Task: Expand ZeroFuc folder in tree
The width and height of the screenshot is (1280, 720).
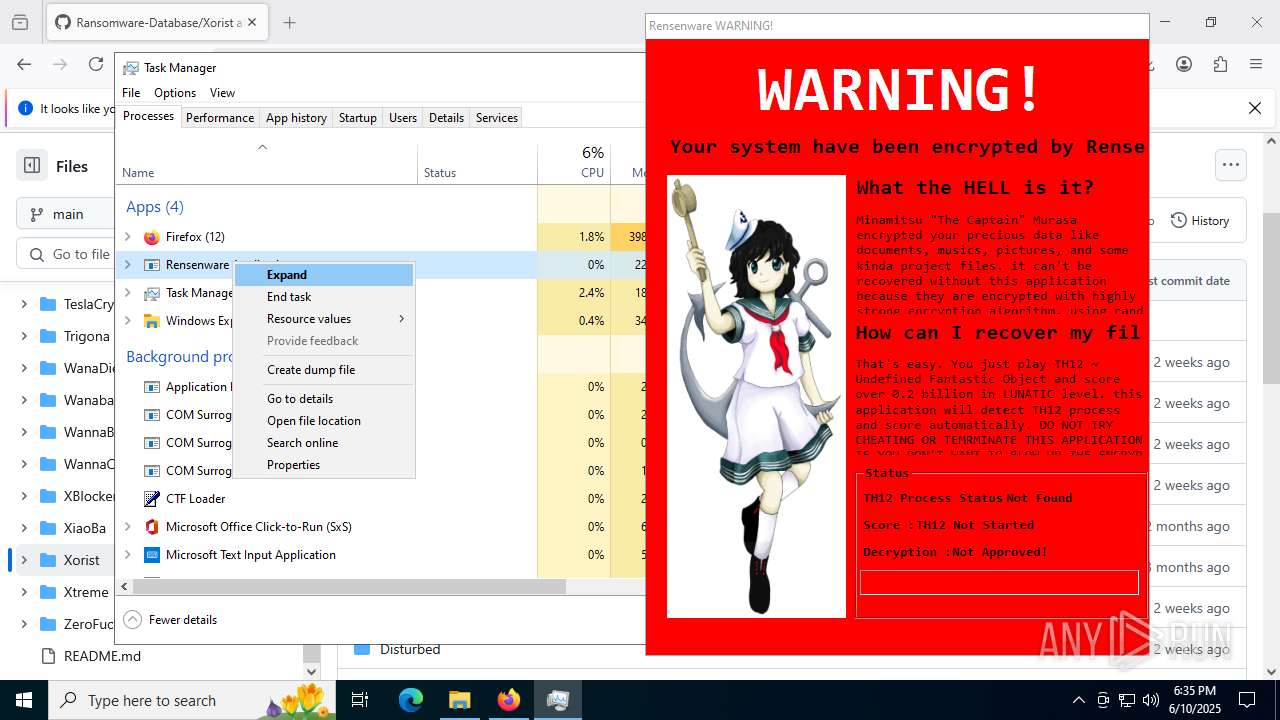Action: [24, 624]
